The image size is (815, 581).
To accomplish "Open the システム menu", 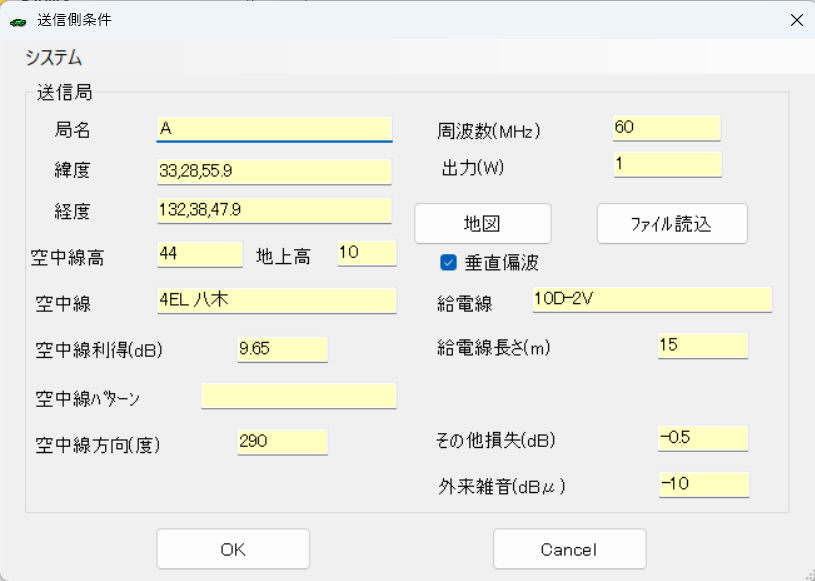I will click(53, 58).
